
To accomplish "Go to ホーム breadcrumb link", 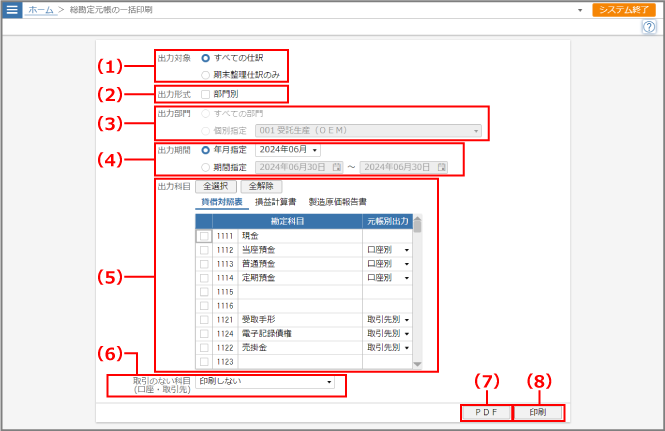I will pyautogui.click(x=41, y=9).
